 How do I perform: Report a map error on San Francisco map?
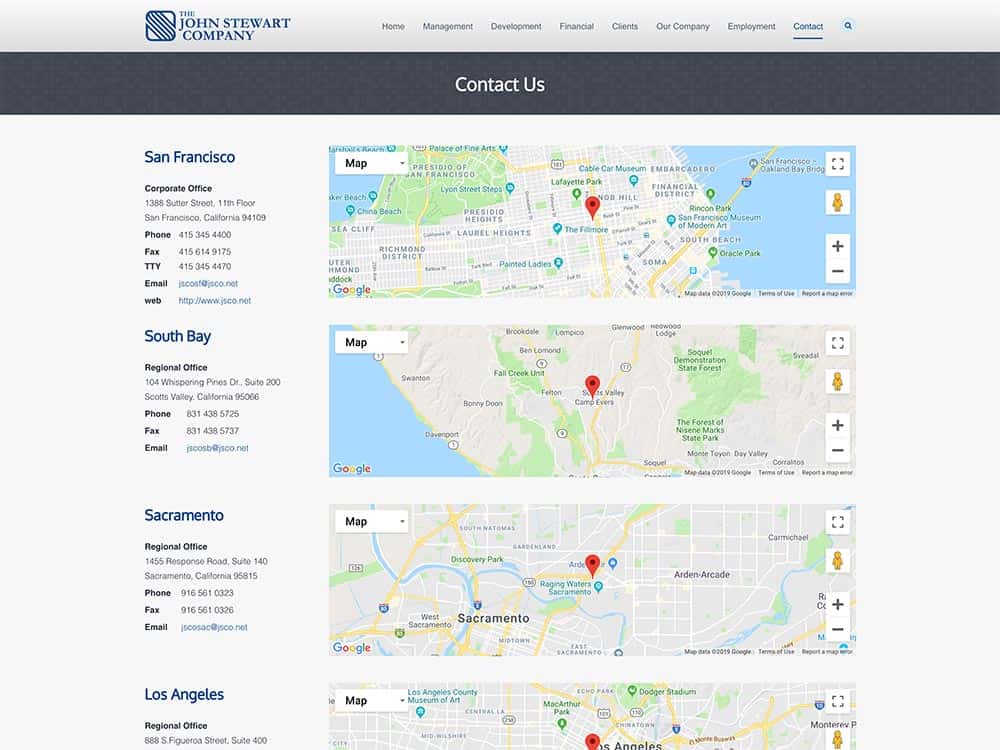[827, 293]
